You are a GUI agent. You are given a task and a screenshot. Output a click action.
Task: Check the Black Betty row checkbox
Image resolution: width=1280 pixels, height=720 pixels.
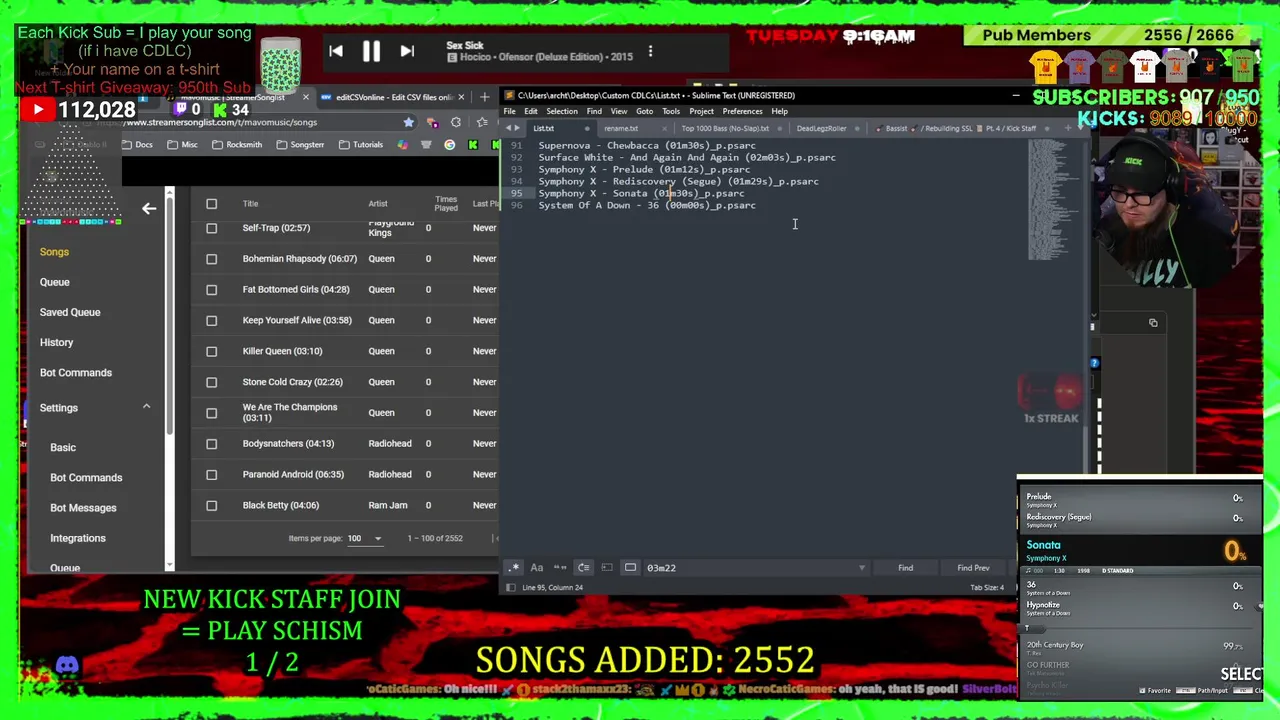211,505
